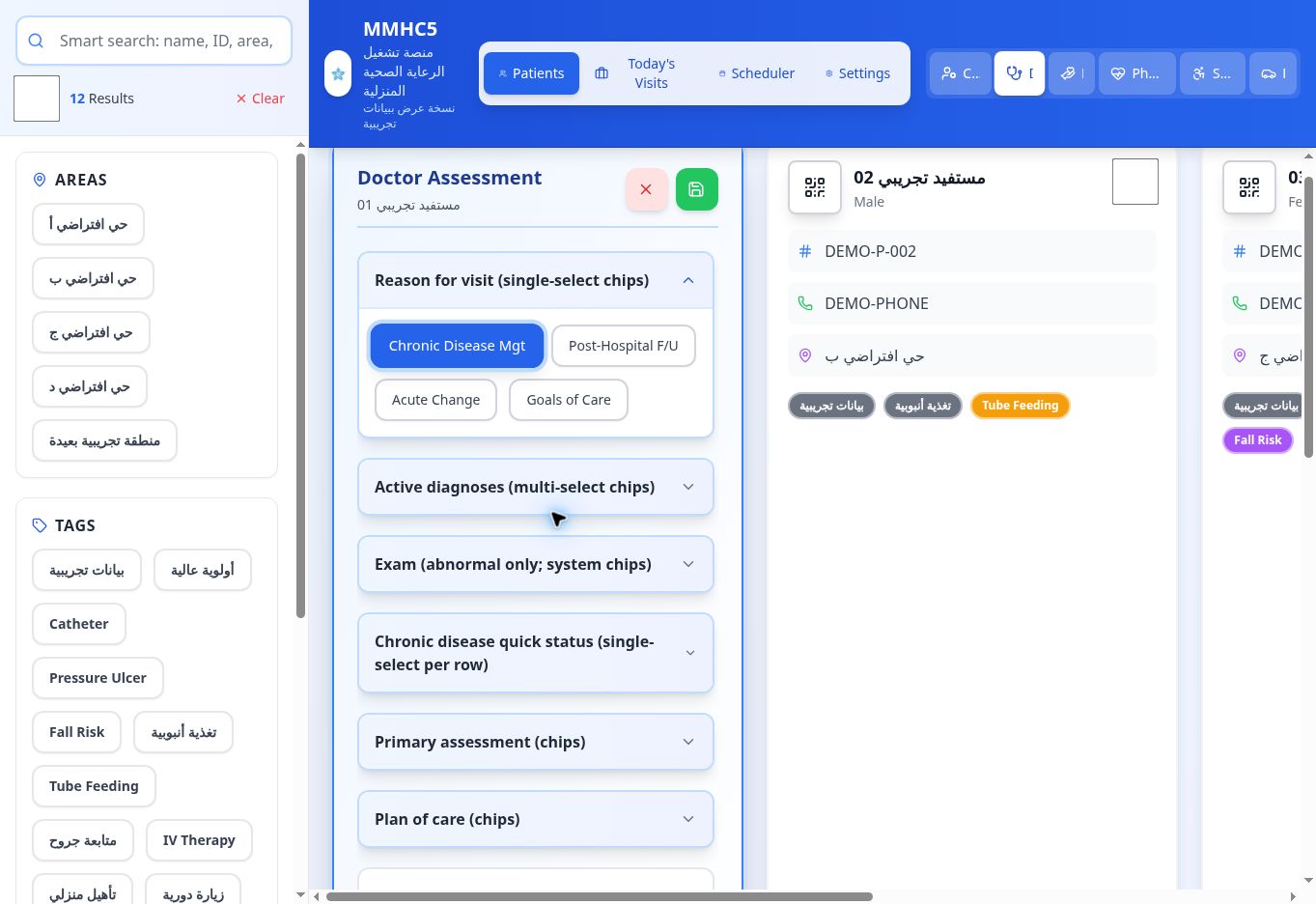Tick the checkbox on patient 02 card
This screenshot has height=904, width=1316.
click(1135, 182)
